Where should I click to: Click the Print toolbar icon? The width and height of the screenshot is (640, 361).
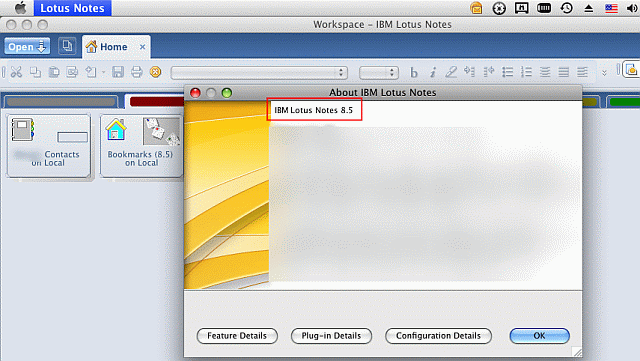[137, 72]
